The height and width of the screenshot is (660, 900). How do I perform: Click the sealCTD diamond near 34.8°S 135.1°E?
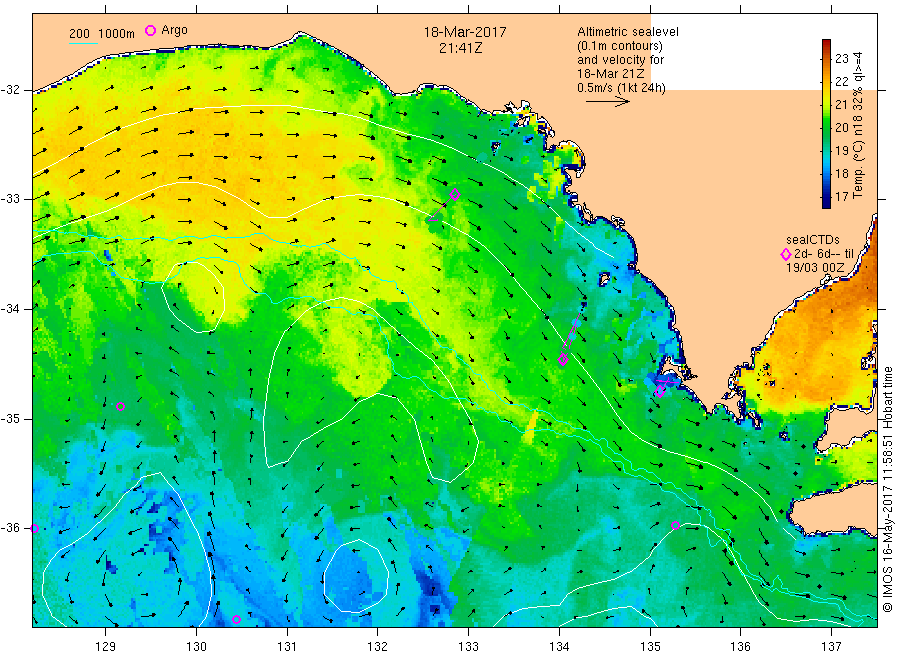click(x=660, y=391)
